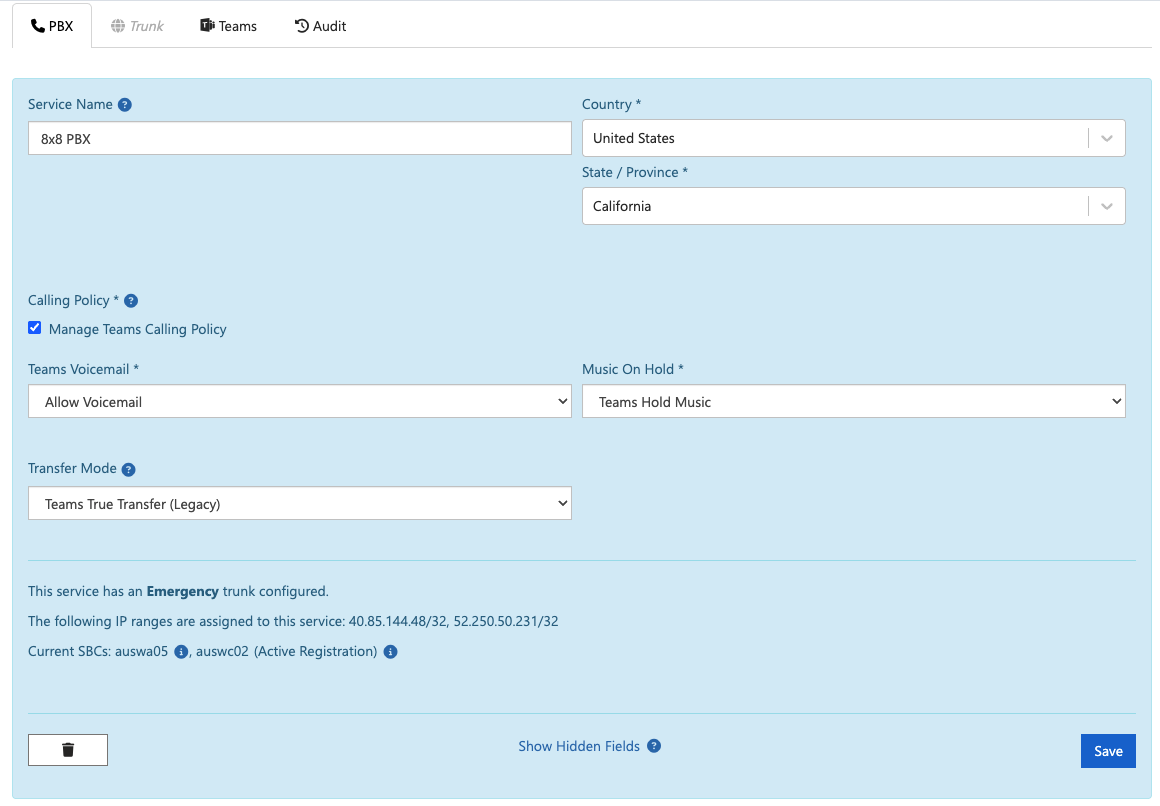Switch to the Teams tab
Viewport: 1160px width, 806px height.
(228, 26)
